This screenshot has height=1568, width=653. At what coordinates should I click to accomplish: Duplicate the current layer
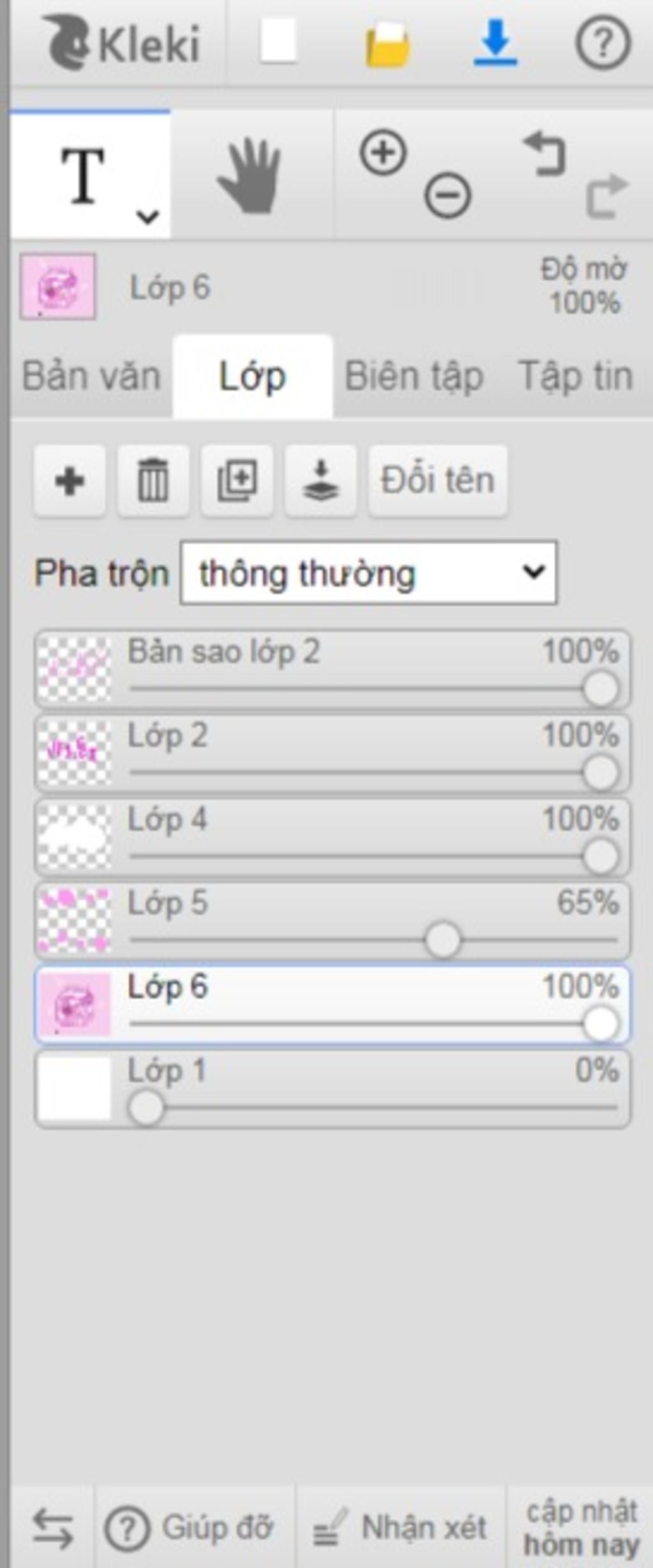[x=237, y=481]
